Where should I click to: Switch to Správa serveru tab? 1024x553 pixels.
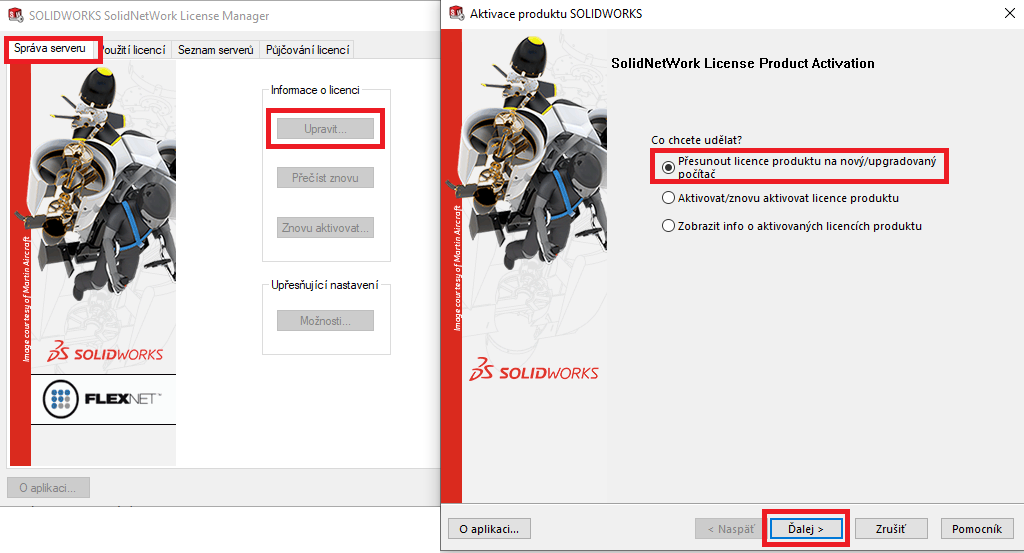50,49
